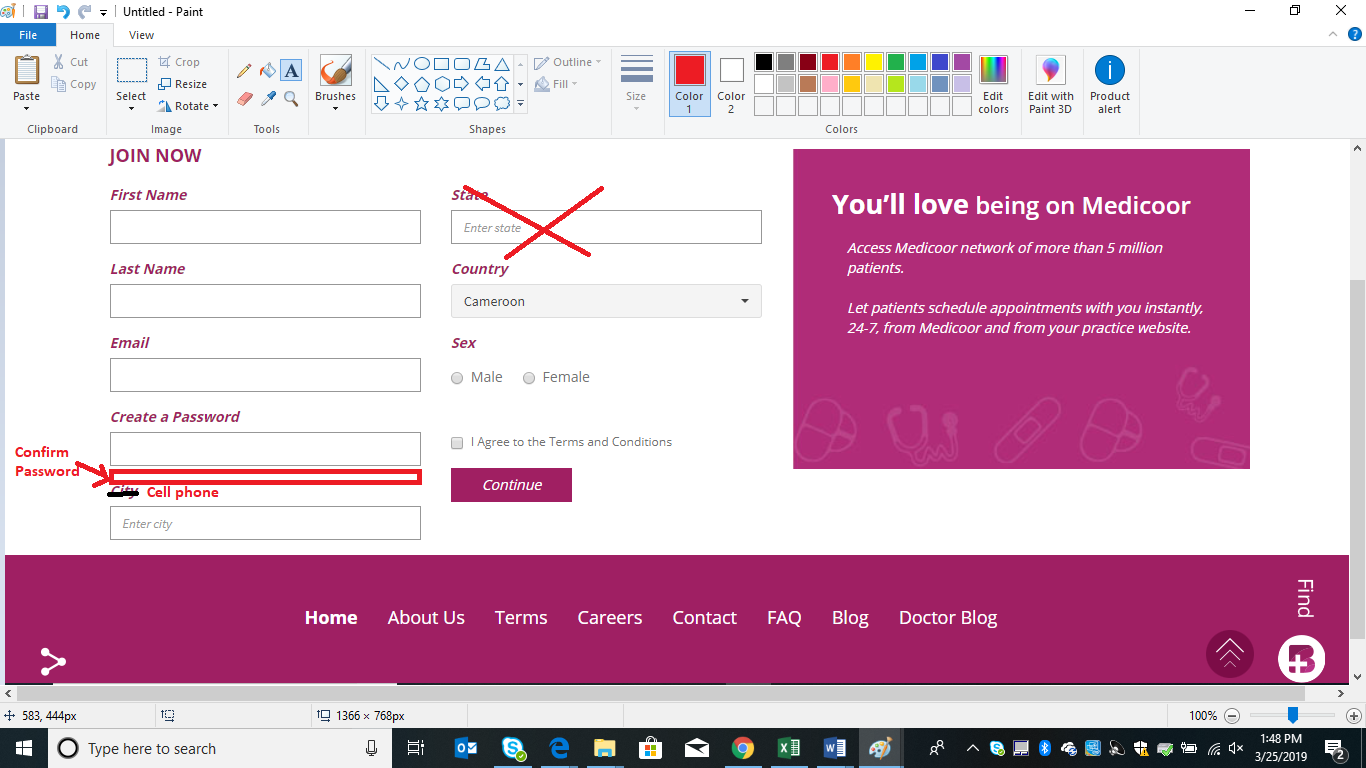
Task: Click the Copy button in Clipboard group
Action: click(x=74, y=84)
